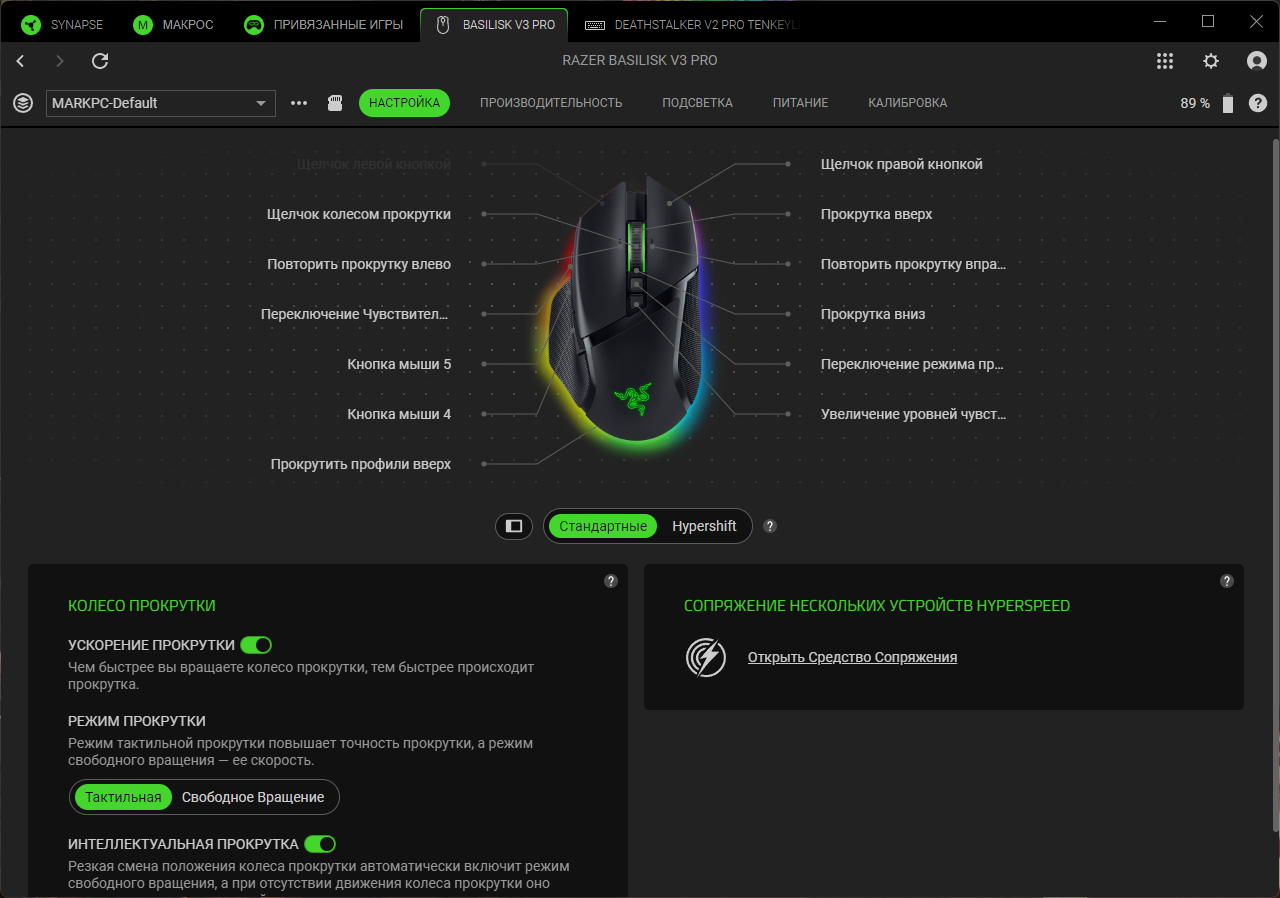Click the battery status icon

(x=1228, y=103)
